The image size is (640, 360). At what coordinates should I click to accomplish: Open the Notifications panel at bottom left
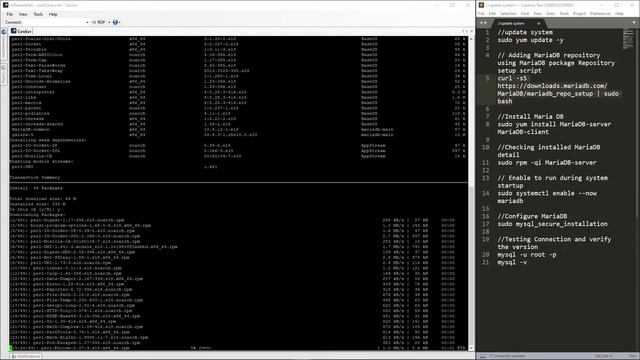point(25,356)
